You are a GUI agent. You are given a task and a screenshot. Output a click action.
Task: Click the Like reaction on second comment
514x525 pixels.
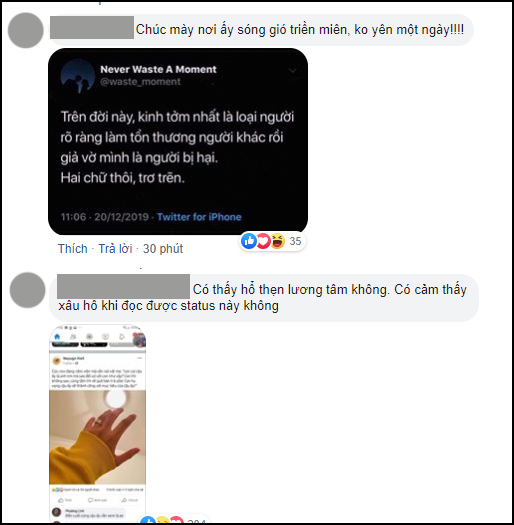(x=148, y=521)
